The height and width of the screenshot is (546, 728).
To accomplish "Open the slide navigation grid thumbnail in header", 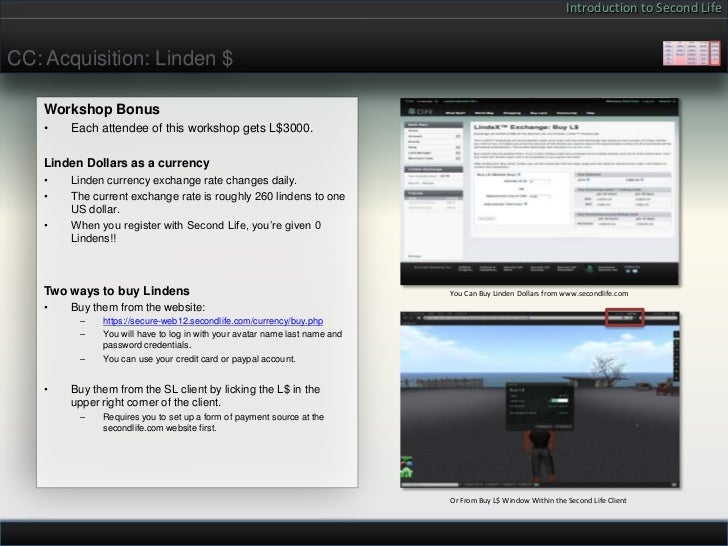I will pos(691,53).
